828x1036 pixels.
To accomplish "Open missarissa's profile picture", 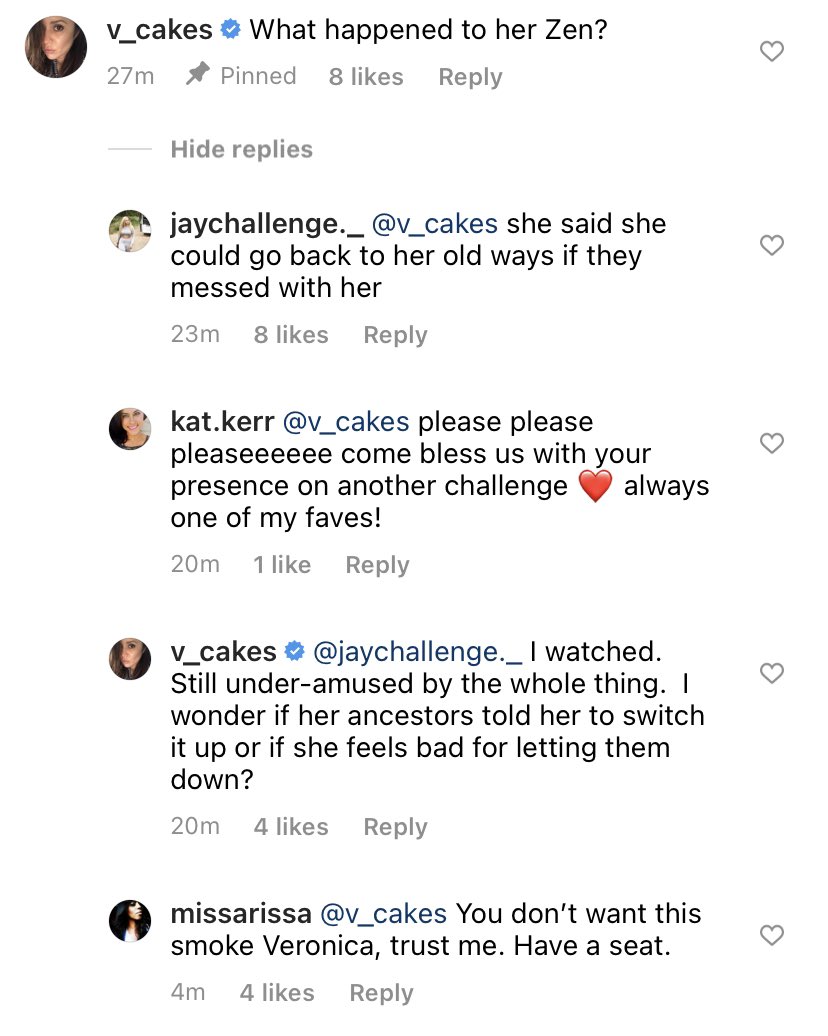I will pyautogui.click(x=130, y=920).
